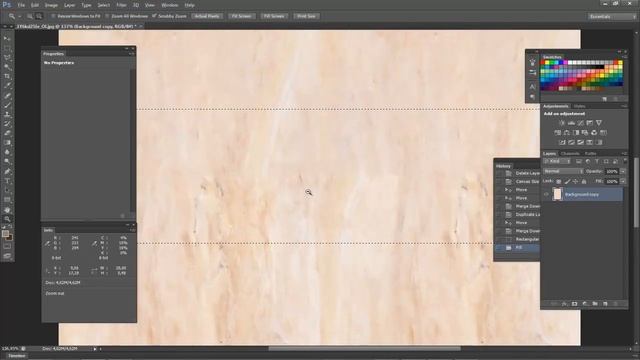The height and width of the screenshot is (360, 640).
Task: Click the Actual Pixels button
Action: pyautogui.click(x=207, y=16)
